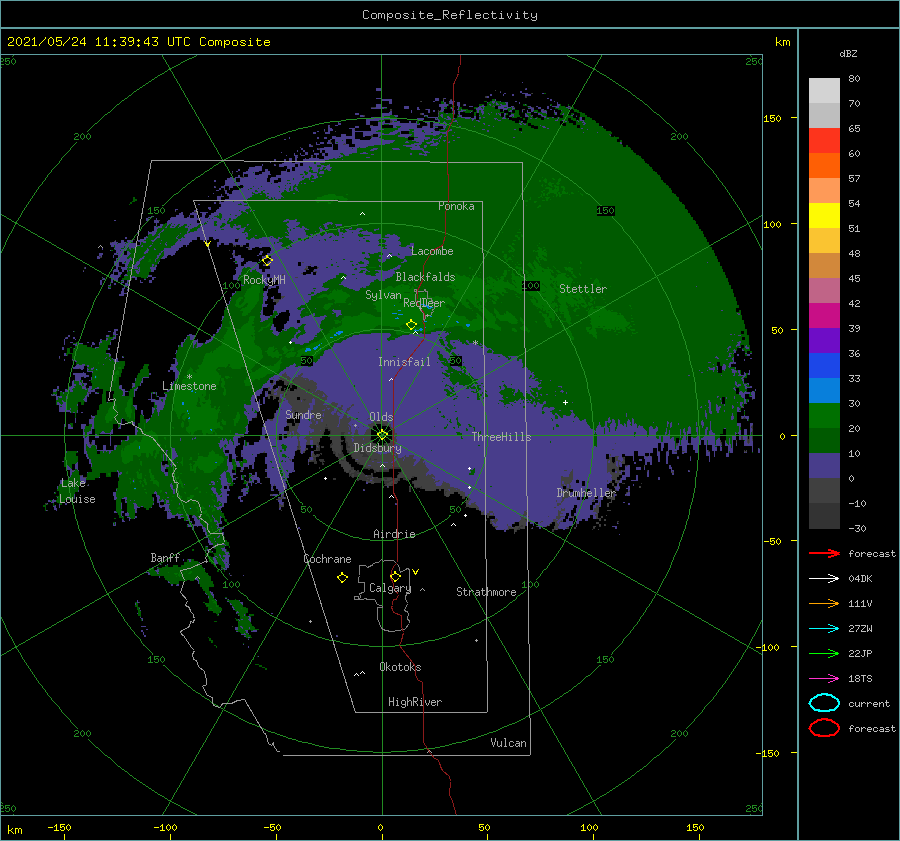Click the yellow radar site marker at Olds
Viewport: 900px width, 841px height.
click(382, 435)
